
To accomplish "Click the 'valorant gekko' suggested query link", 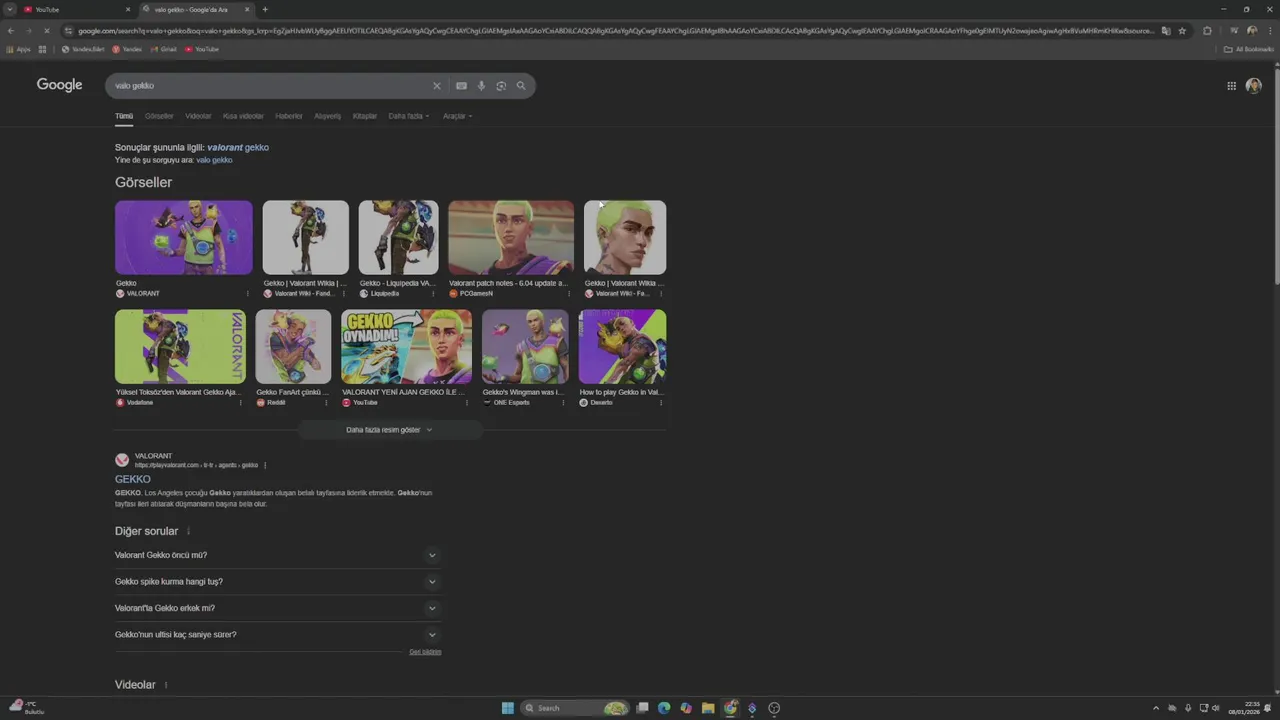I will coord(238,147).
